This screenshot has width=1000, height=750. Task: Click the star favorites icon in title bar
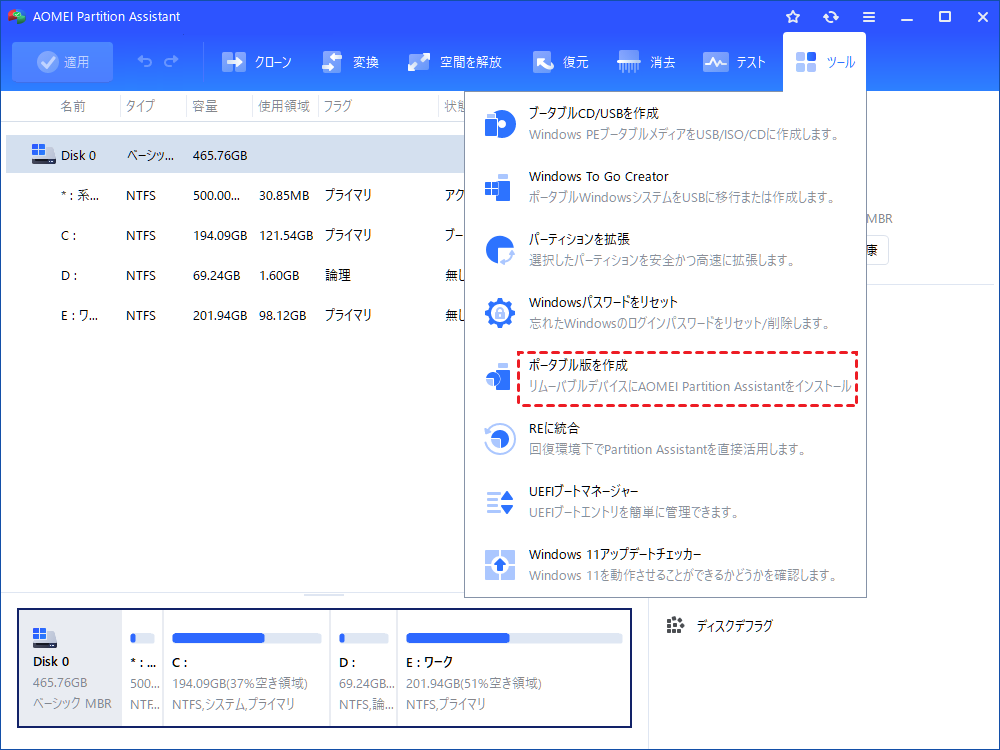(x=793, y=17)
